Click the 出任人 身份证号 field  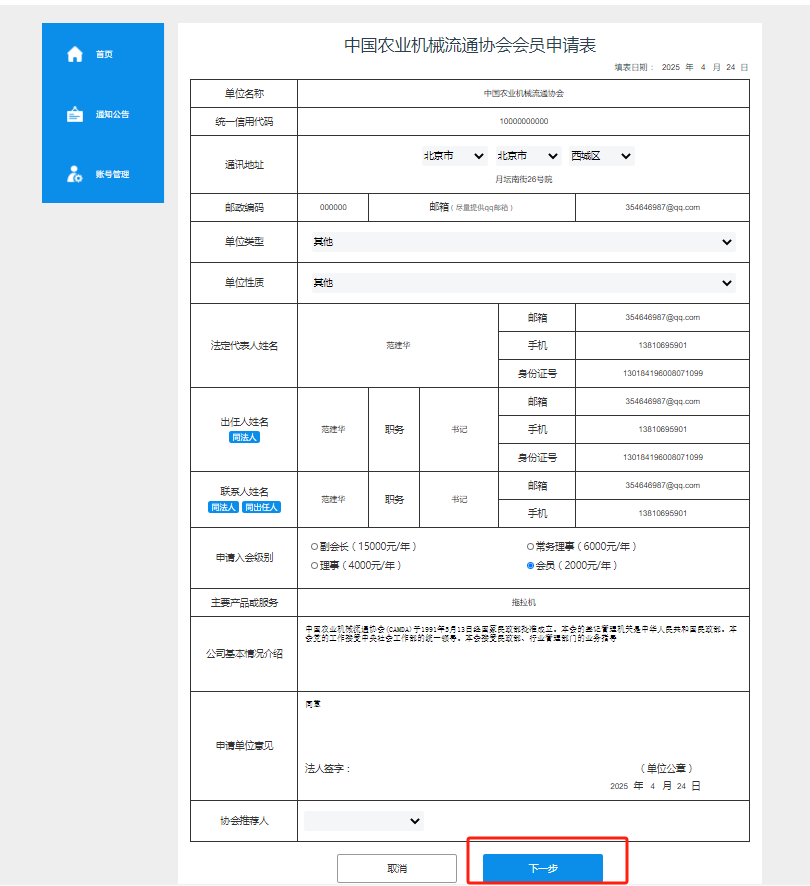pyautogui.click(x=662, y=457)
